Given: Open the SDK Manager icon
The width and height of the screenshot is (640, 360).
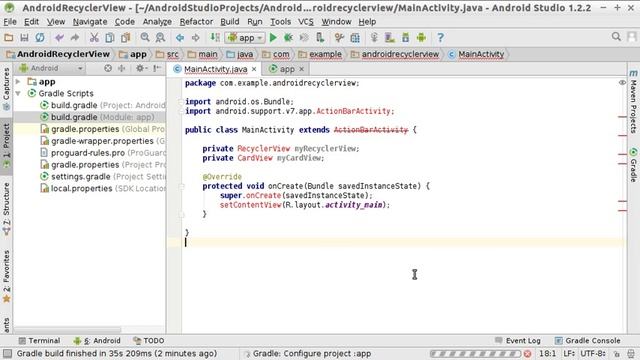Looking at the screenshot, I should pyautogui.click(x=406, y=38).
